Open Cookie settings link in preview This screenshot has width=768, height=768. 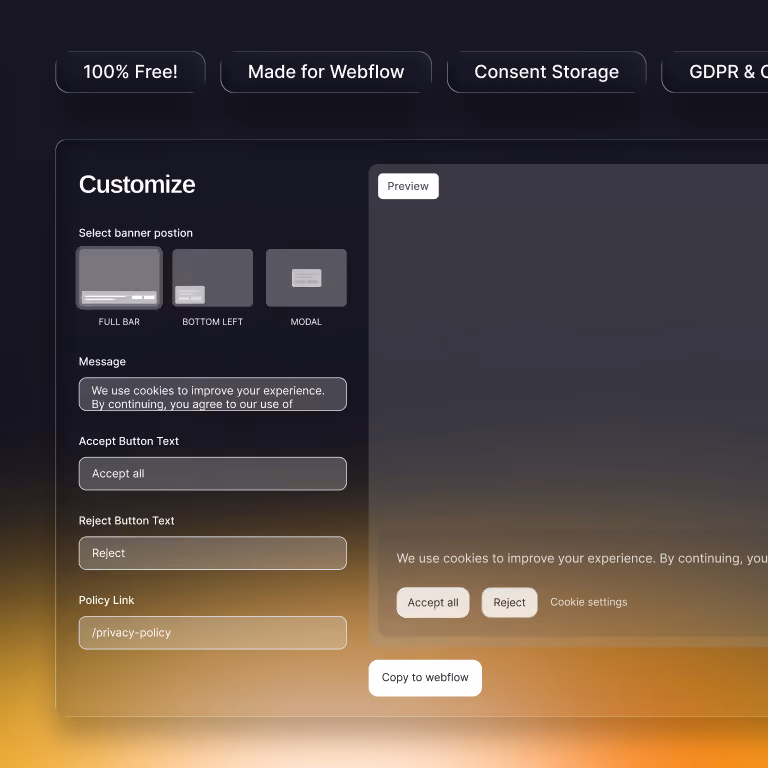[589, 602]
